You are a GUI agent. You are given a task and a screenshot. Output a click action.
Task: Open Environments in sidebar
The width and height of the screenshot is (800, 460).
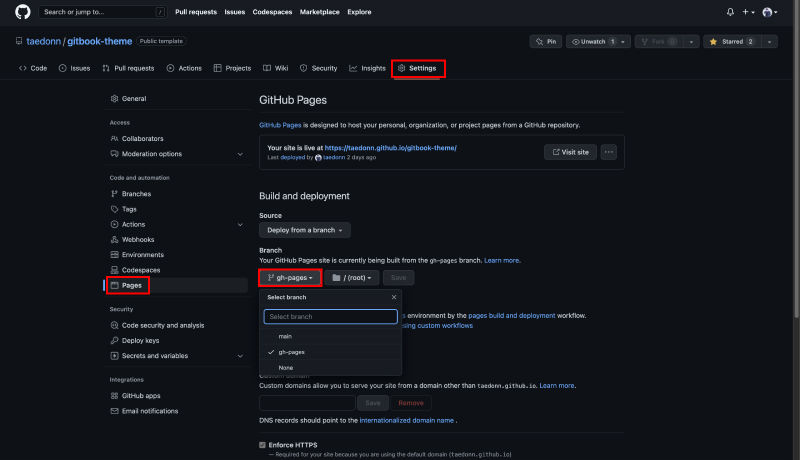[176, 254]
